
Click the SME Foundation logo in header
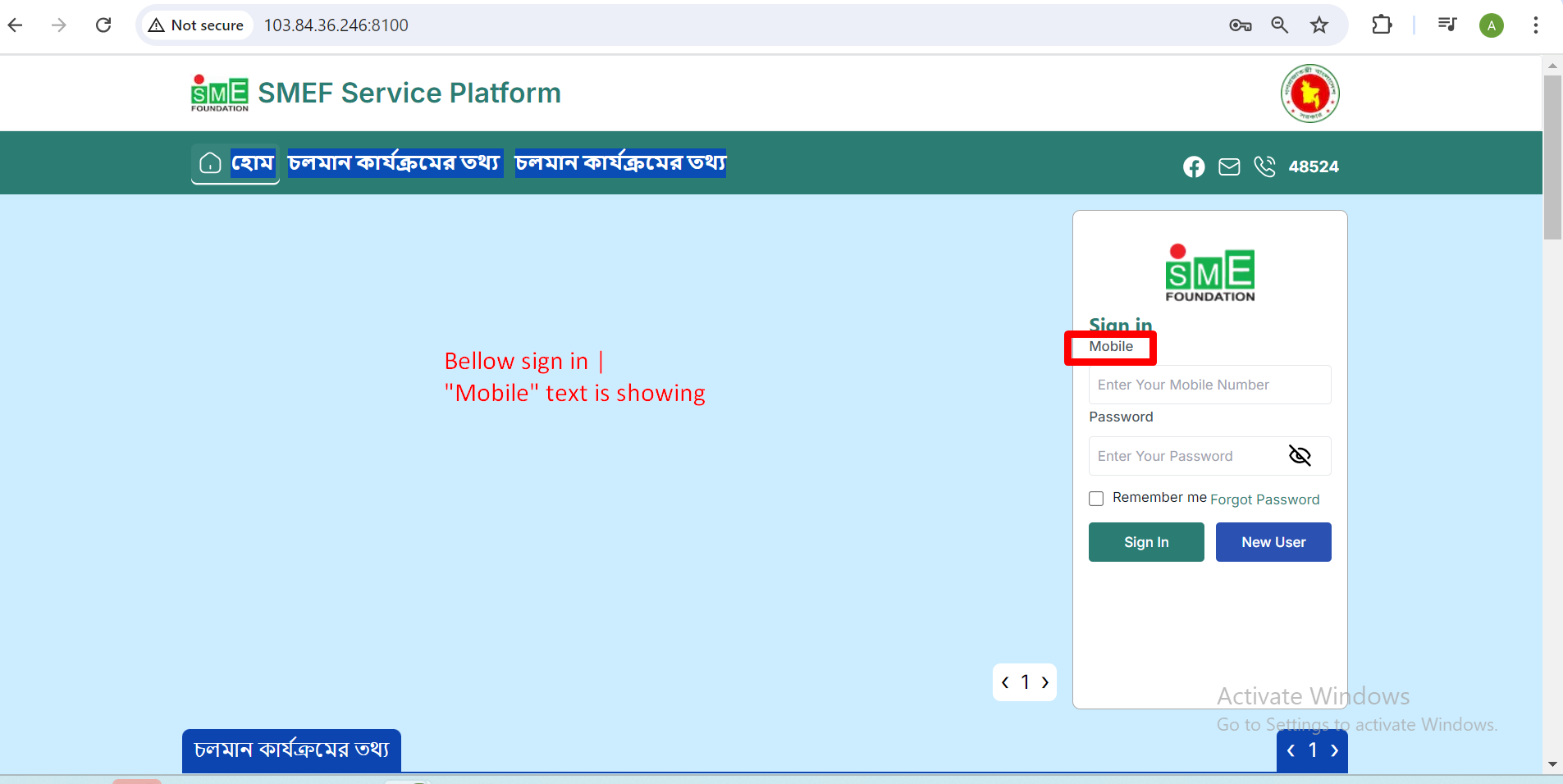point(219,93)
